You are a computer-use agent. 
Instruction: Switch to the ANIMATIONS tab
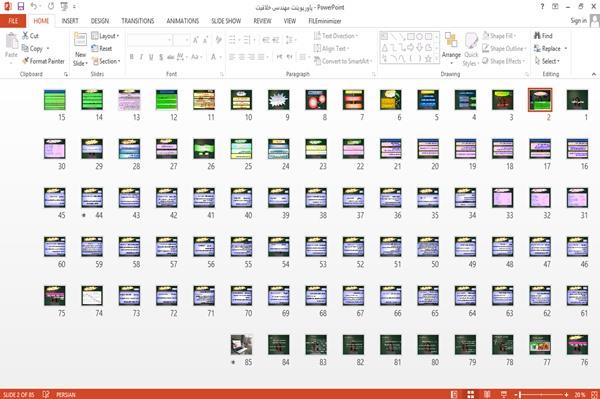click(x=183, y=21)
